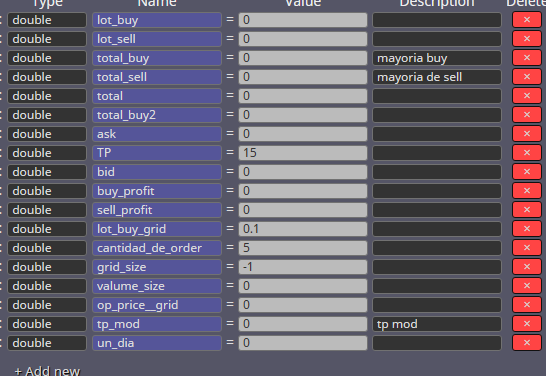Delete the lot_buy variable row

click(527, 20)
